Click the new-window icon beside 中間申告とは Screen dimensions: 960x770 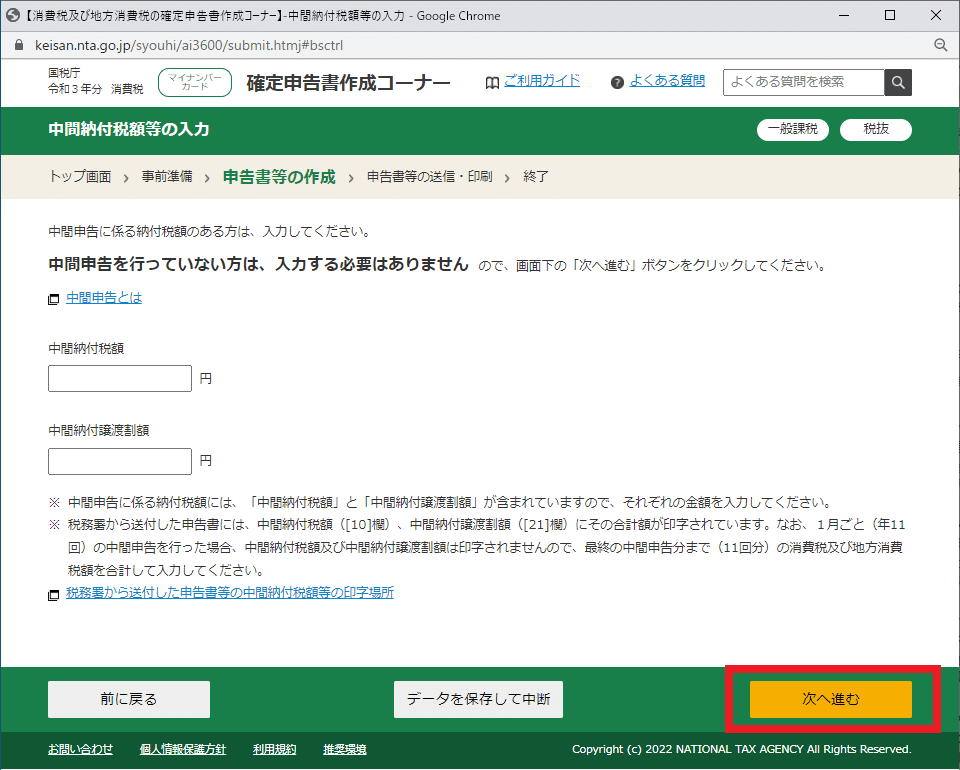[54, 299]
